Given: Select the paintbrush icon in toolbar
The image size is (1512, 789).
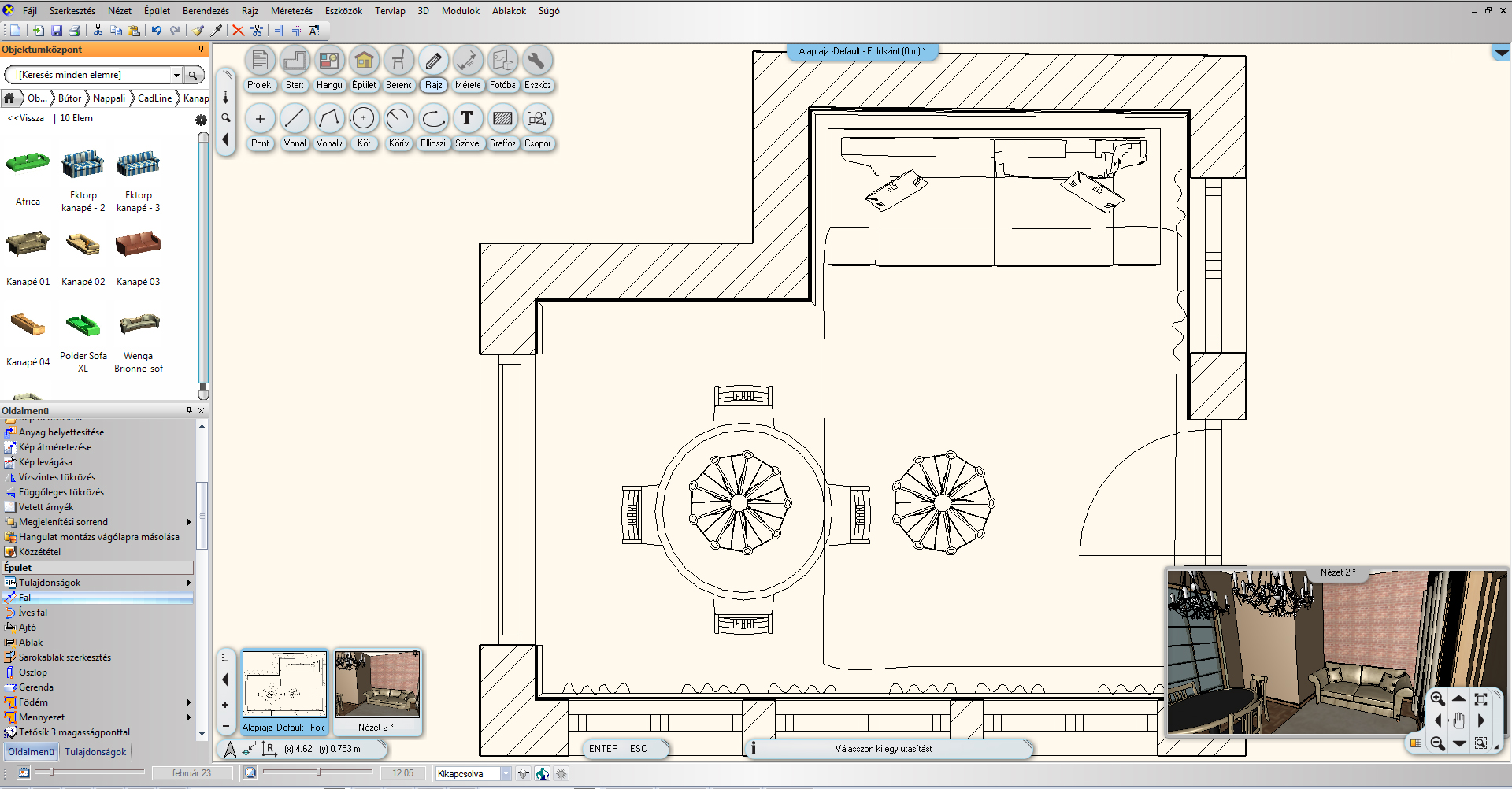Looking at the screenshot, I should [198, 31].
